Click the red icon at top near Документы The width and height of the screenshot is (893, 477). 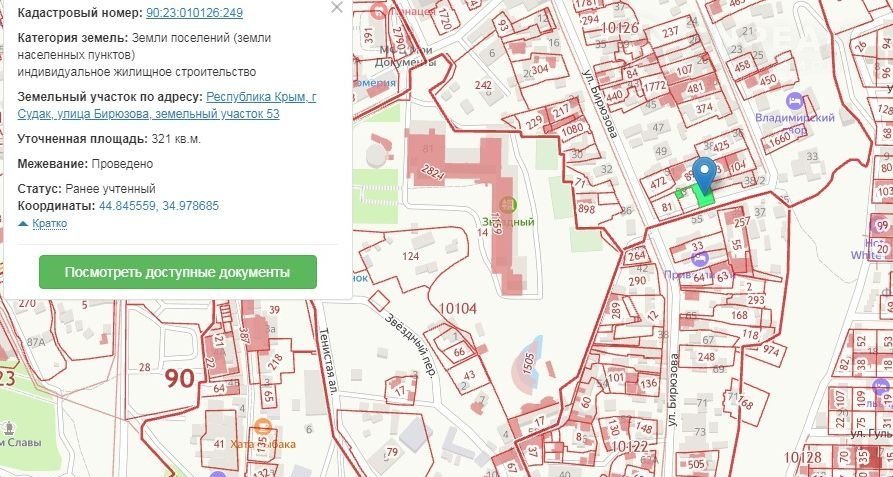point(376,10)
